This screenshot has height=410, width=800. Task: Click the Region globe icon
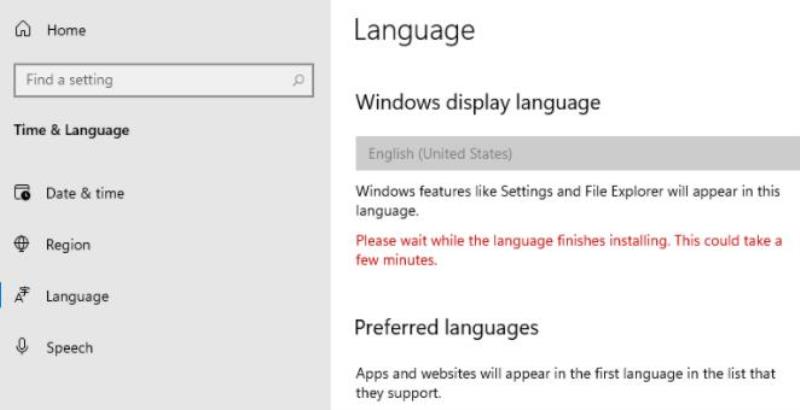pyautogui.click(x=21, y=244)
